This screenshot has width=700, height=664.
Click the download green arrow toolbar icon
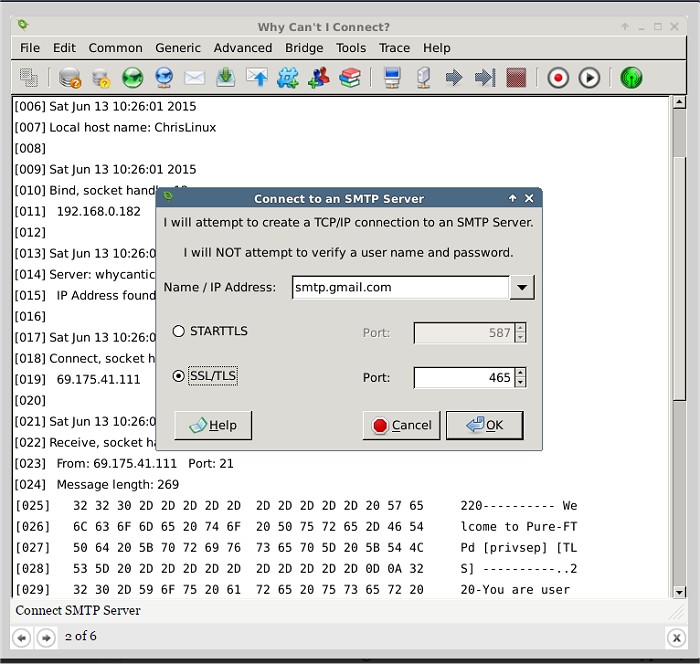click(225, 77)
